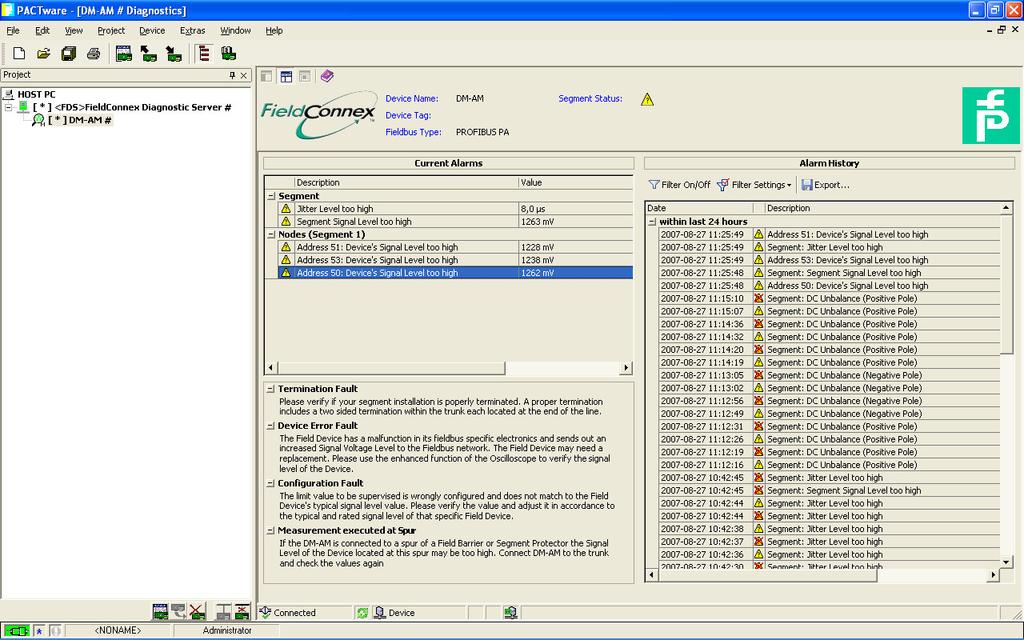Image resolution: width=1024 pixels, height=640 pixels.
Task: Open Filter Settings dropdown
Action: pos(754,185)
